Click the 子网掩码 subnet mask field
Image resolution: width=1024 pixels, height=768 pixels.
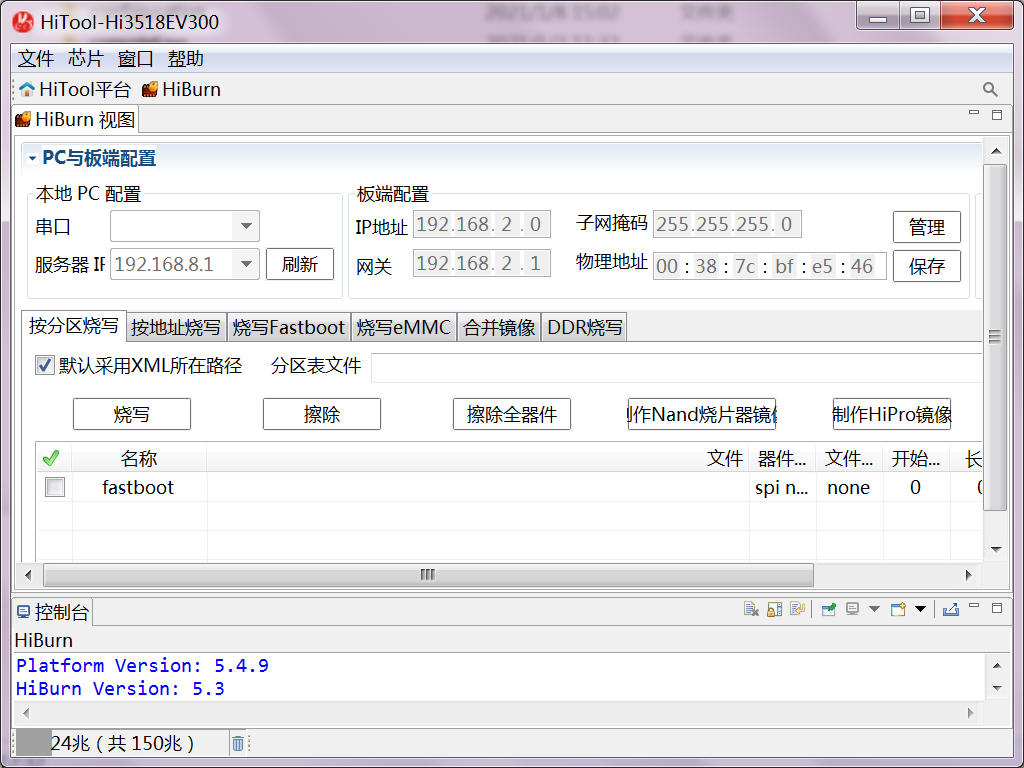click(727, 224)
